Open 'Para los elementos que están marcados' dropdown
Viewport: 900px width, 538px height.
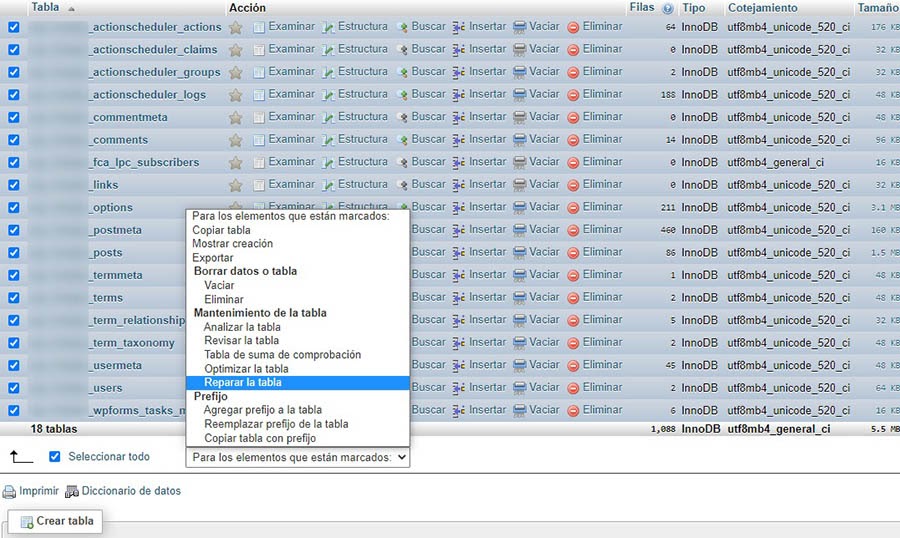[x=298, y=457]
